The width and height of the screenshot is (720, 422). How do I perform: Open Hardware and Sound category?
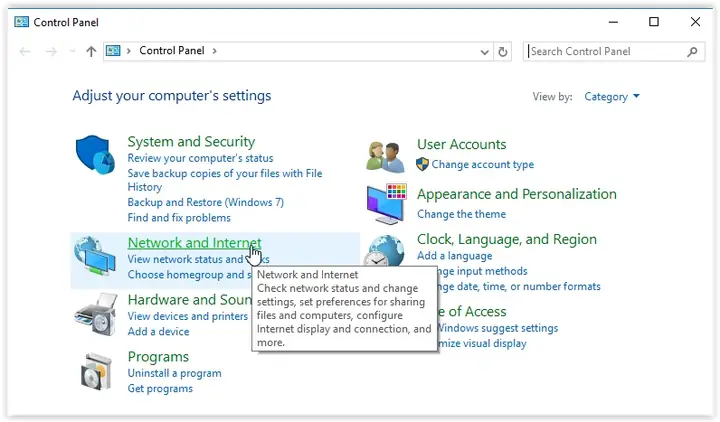click(x=190, y=299)
